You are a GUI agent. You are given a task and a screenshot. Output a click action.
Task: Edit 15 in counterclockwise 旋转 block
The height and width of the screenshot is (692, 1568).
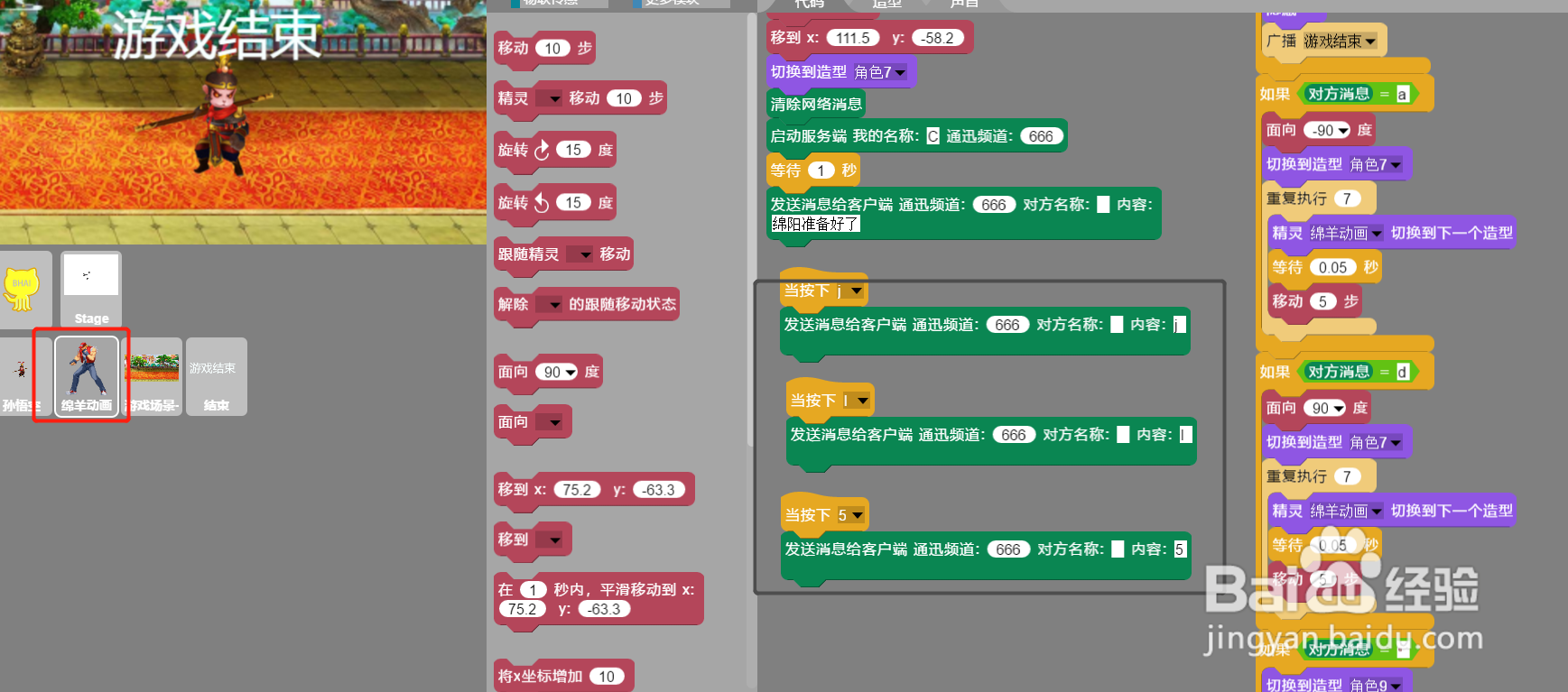click(573, 202)
